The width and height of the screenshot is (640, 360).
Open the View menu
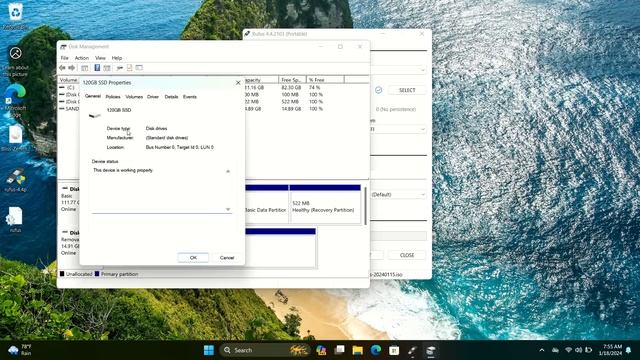pos(100,58)
